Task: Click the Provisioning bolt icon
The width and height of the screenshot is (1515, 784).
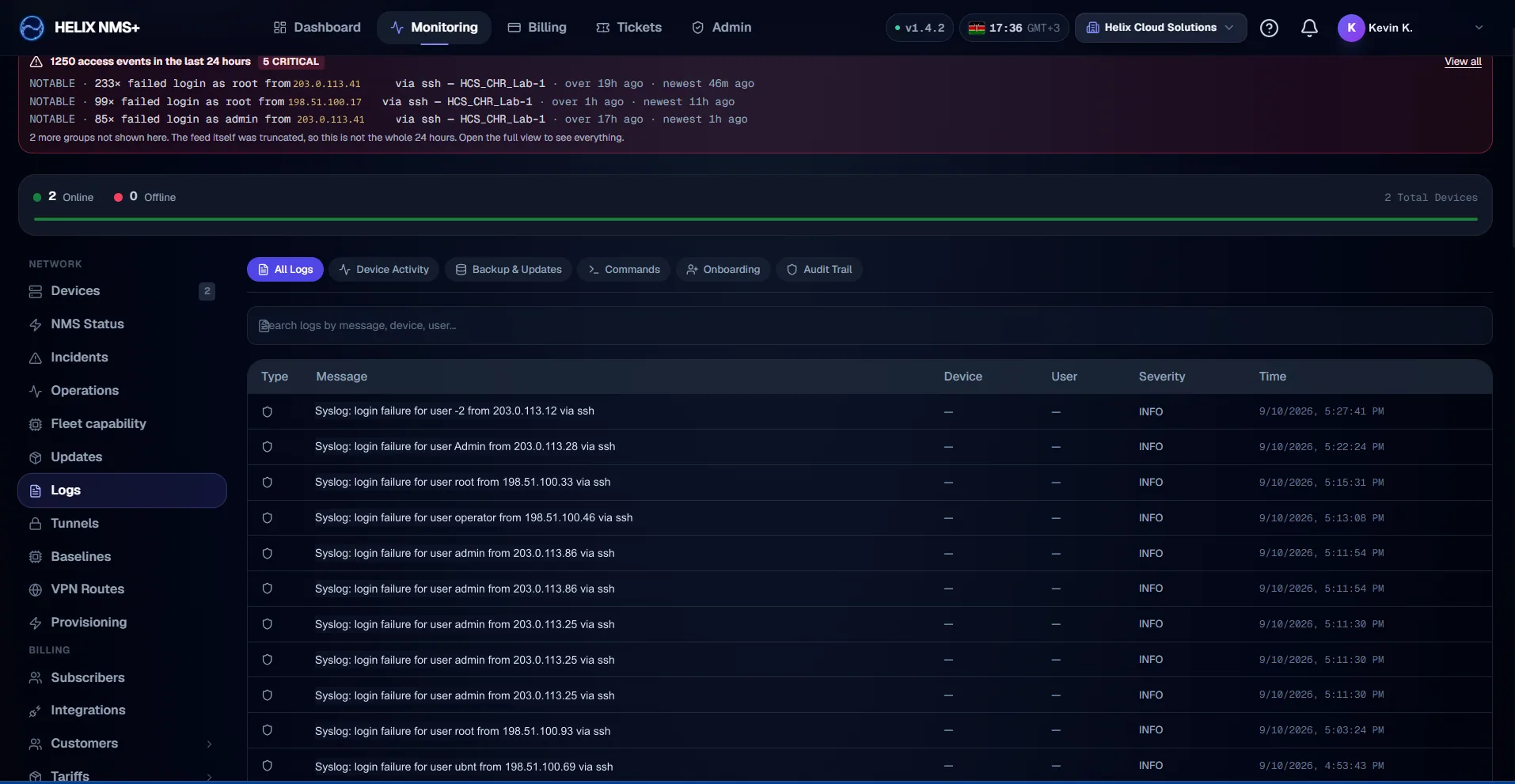Action: coord(36,623)
